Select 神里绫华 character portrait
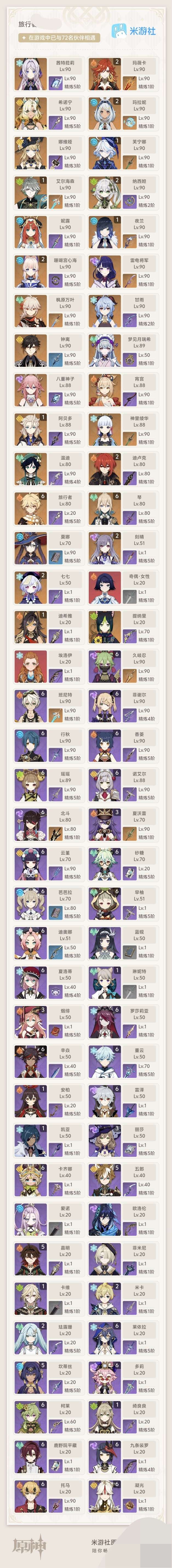This screenshot has height=1568, width=172. [105, 430]
